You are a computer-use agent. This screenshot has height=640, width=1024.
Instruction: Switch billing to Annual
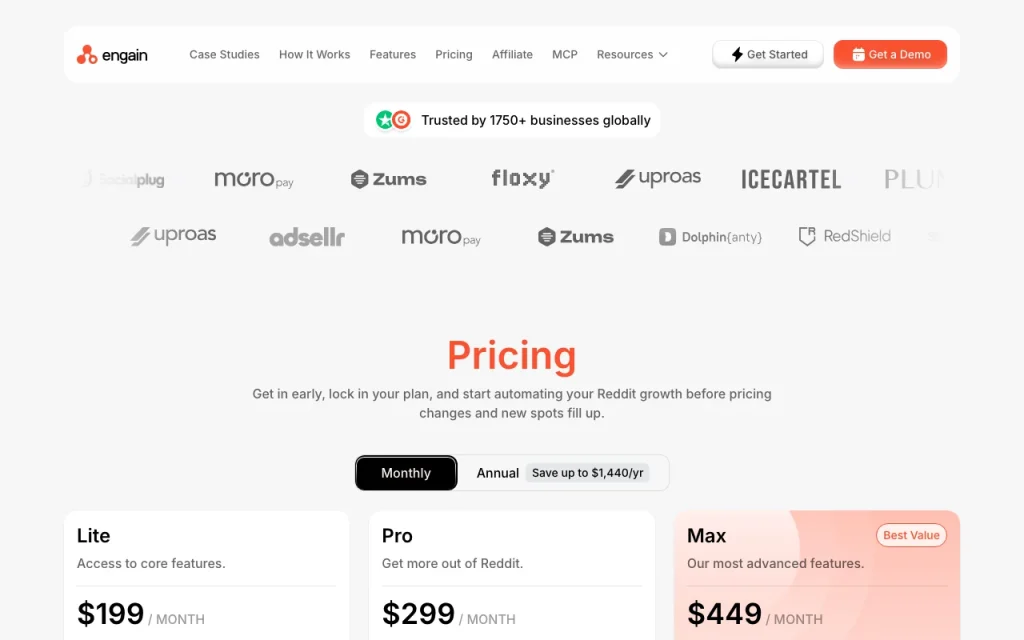pos(498,473)
